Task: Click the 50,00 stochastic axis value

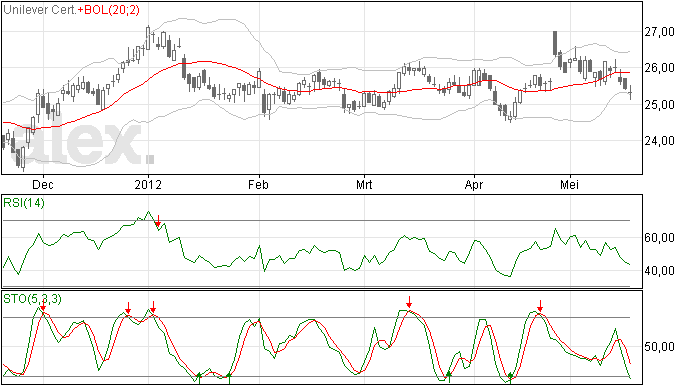Action: (x=659, y=347)
